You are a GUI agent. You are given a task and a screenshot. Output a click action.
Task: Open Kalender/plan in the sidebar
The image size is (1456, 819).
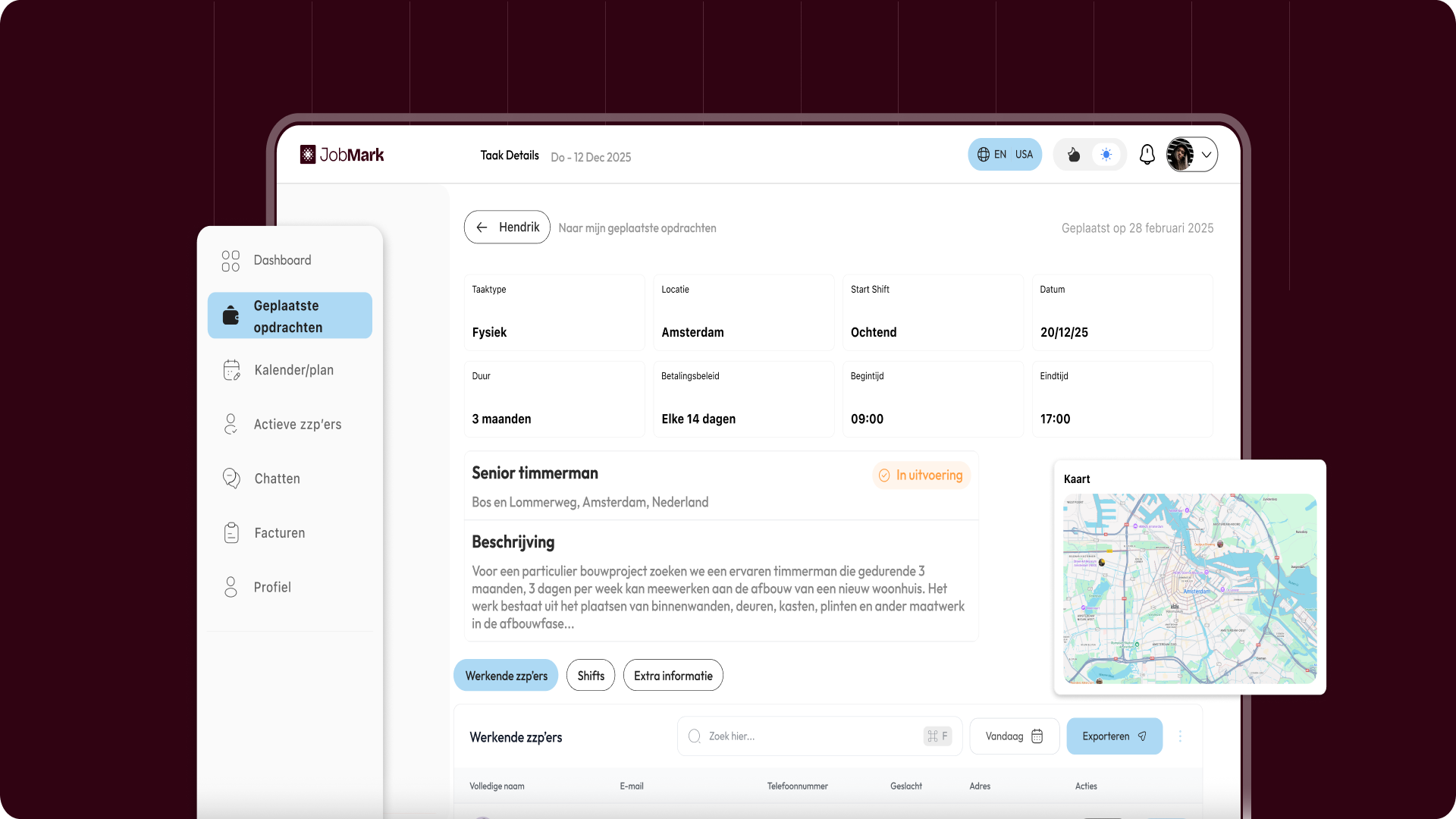point(293,370)
